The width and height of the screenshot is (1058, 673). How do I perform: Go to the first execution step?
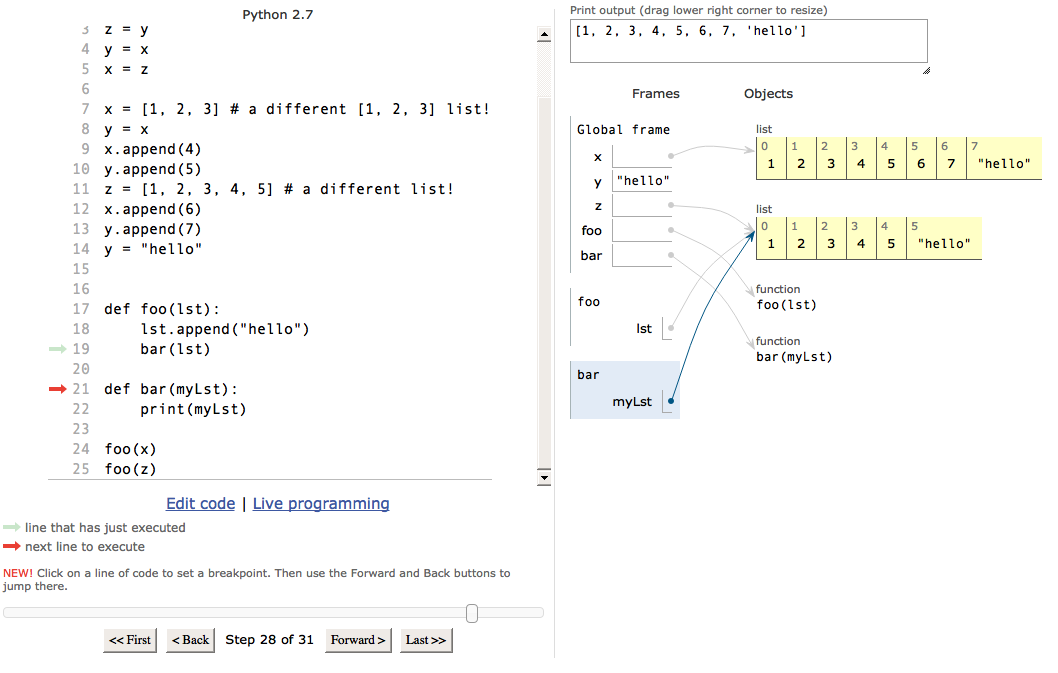tap(130, 640)
